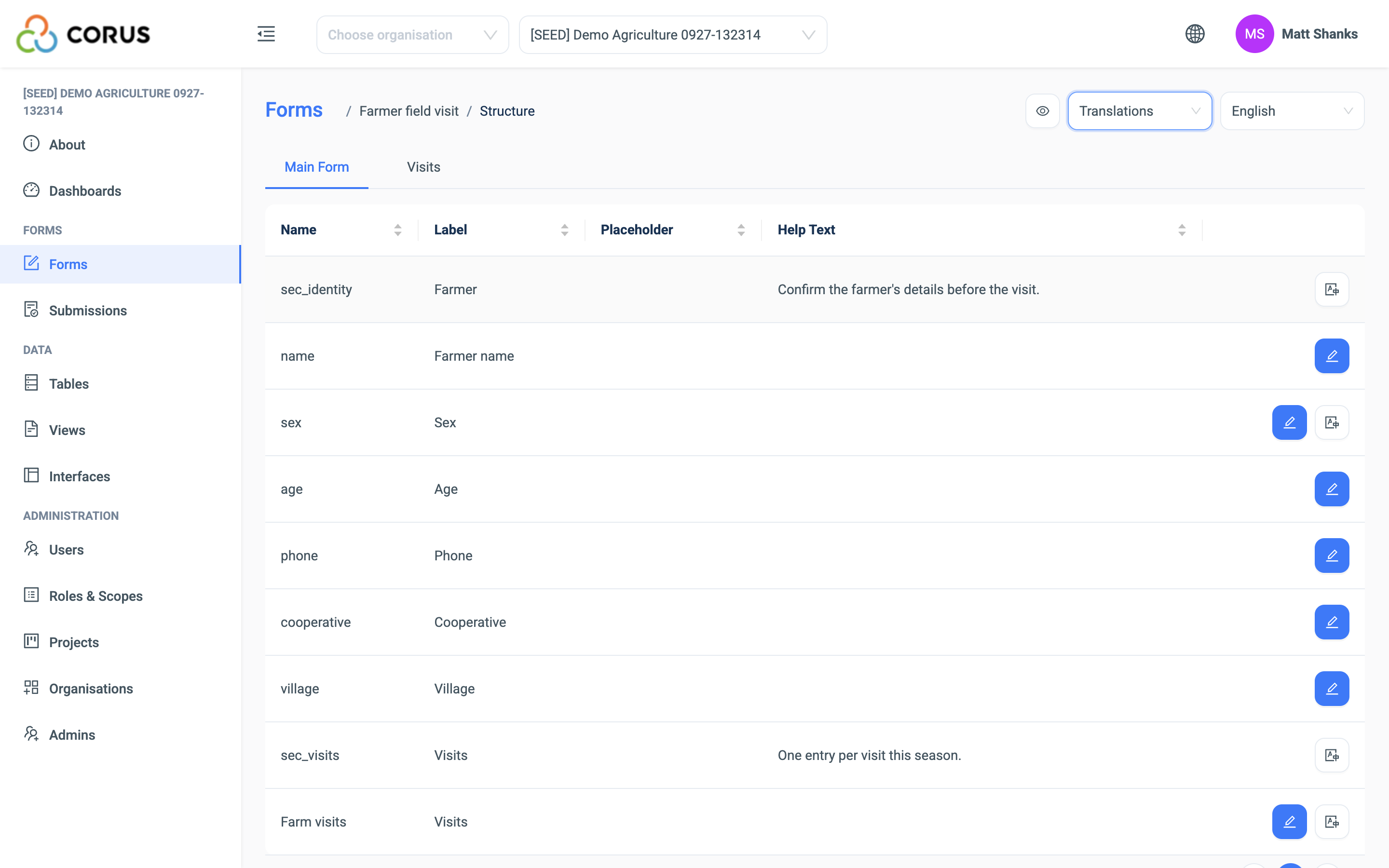Open Dashboards in sidebar

(x=121, y=191)
